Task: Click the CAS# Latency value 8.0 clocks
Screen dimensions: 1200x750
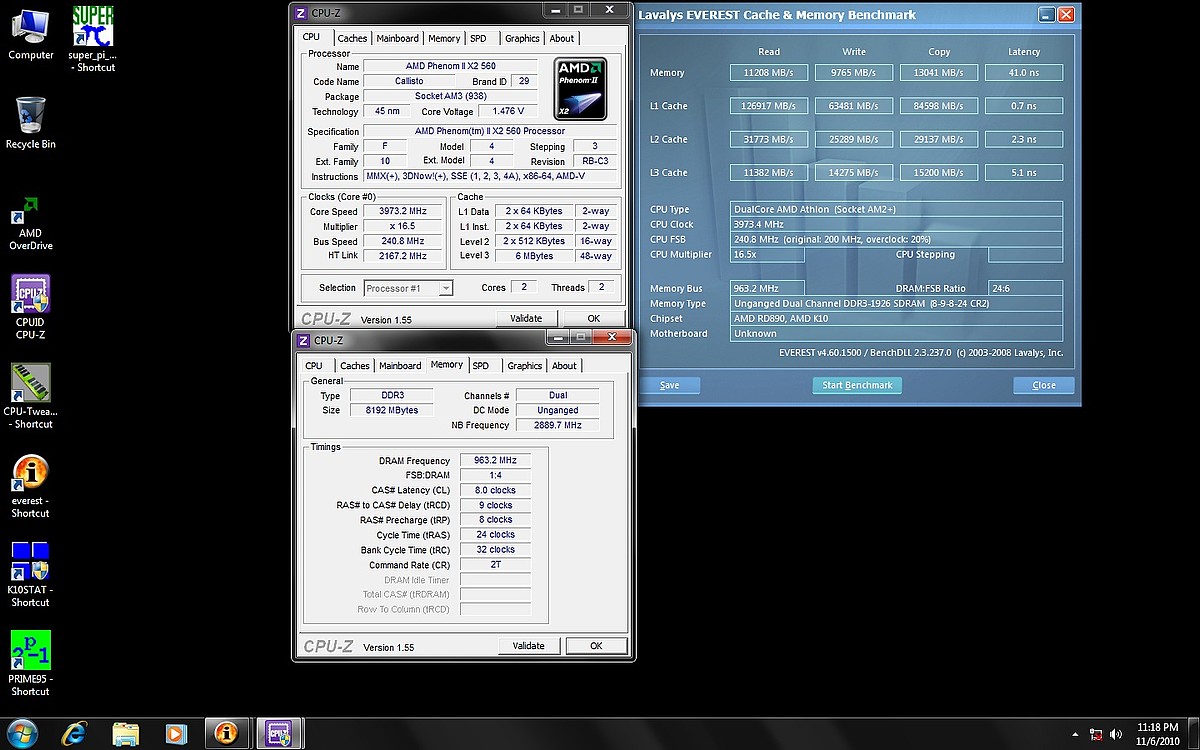Action: coord(495,490)
